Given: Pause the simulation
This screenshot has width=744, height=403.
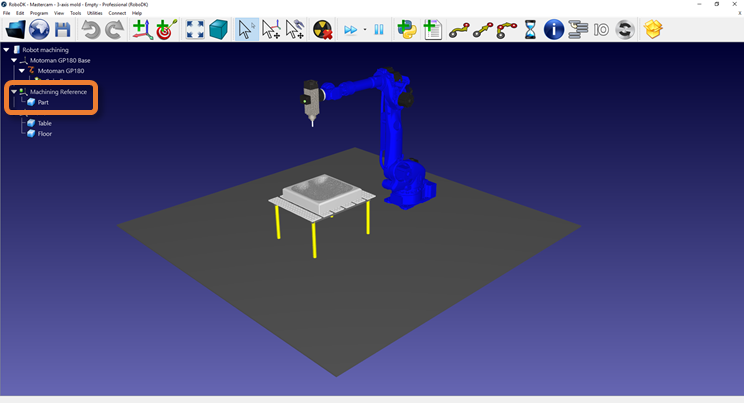Looking at the screenshot, I should point(379,30).
